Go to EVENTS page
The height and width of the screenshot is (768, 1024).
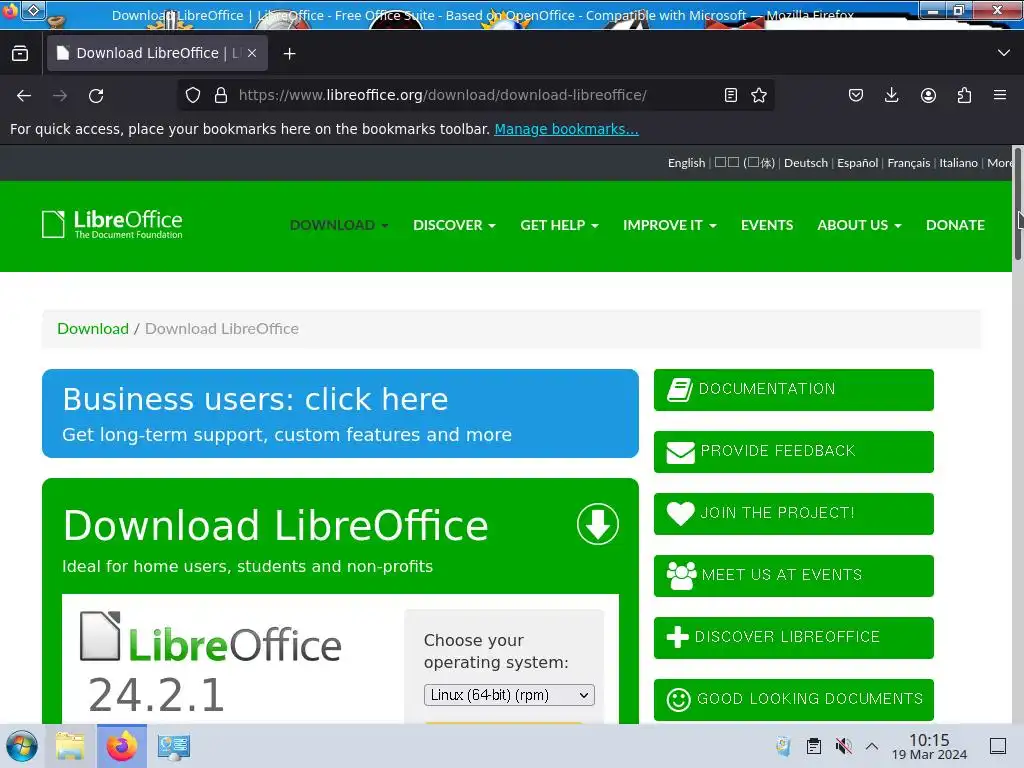[767, 225]
